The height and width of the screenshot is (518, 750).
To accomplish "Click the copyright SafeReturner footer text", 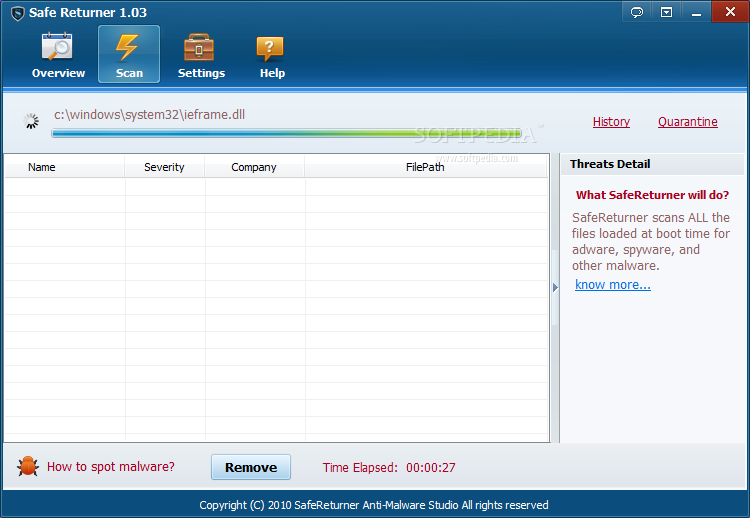I will (x=374, y=505).
